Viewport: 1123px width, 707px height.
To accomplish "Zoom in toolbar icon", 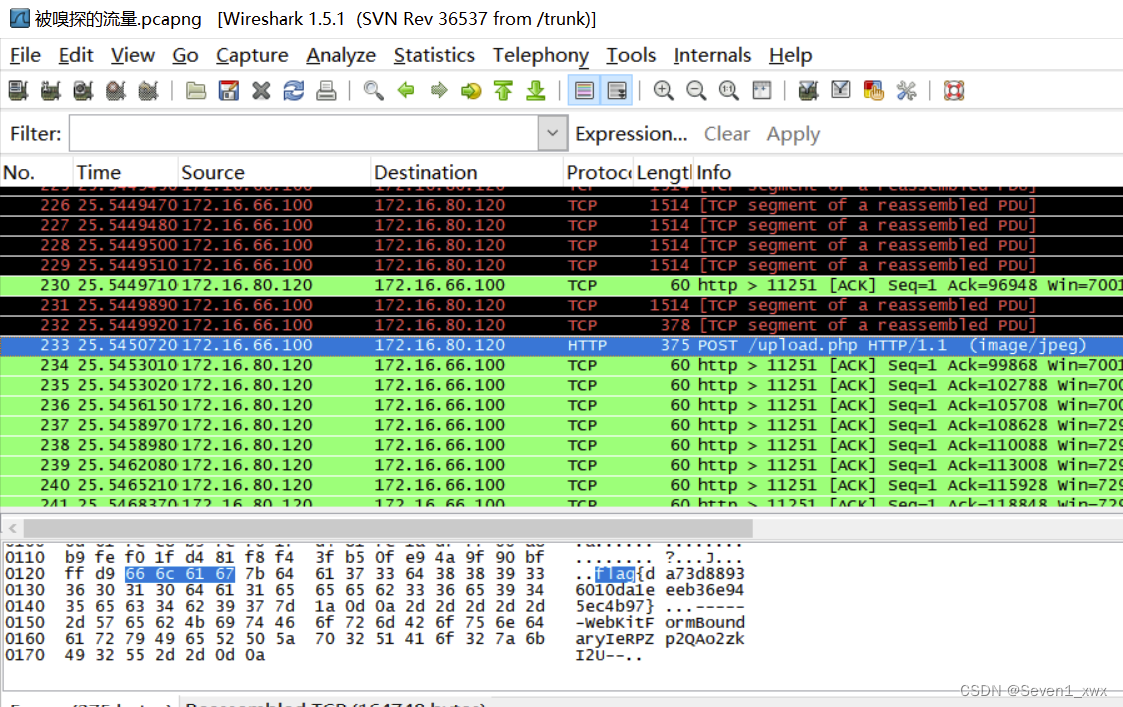I will (663, 90).
